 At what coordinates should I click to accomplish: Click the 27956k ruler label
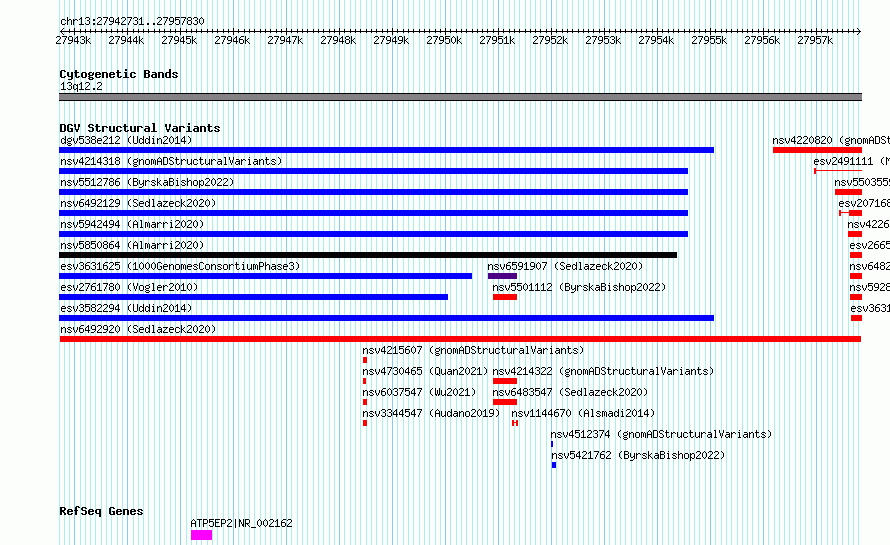point(762,40)
